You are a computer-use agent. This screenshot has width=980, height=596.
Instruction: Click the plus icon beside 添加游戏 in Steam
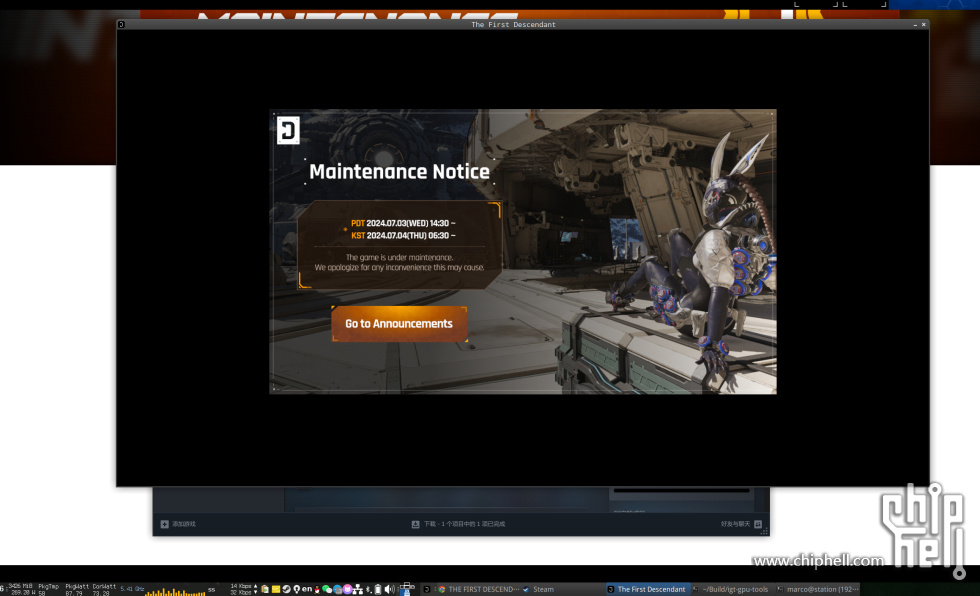pyautogui.click(x=164, y=524)
